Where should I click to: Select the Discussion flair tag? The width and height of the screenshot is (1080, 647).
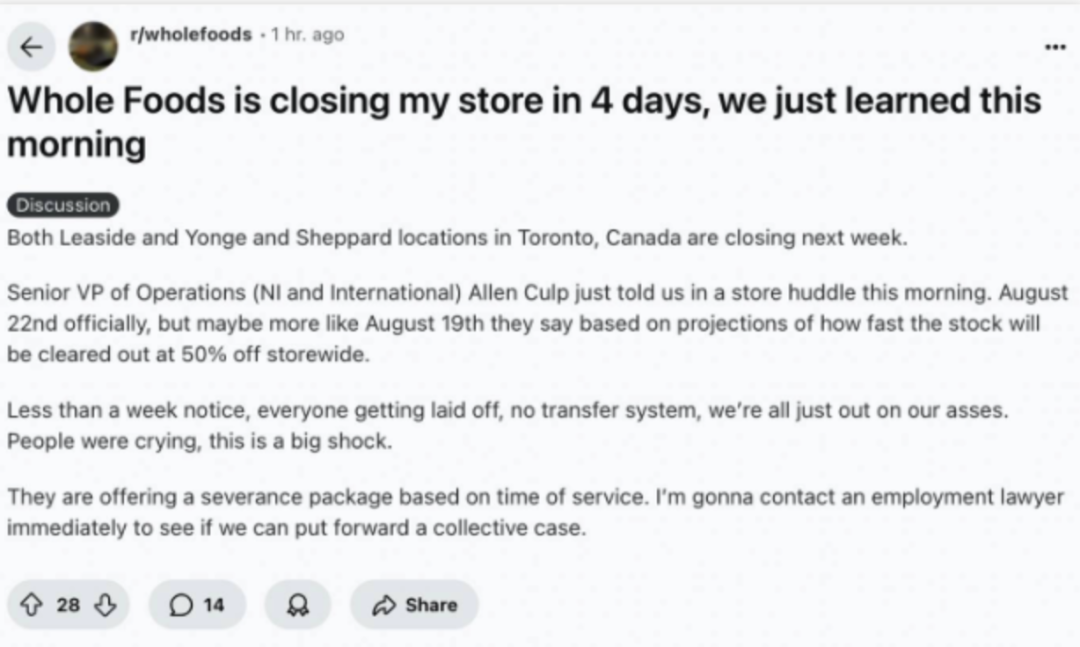click(63, 205)
